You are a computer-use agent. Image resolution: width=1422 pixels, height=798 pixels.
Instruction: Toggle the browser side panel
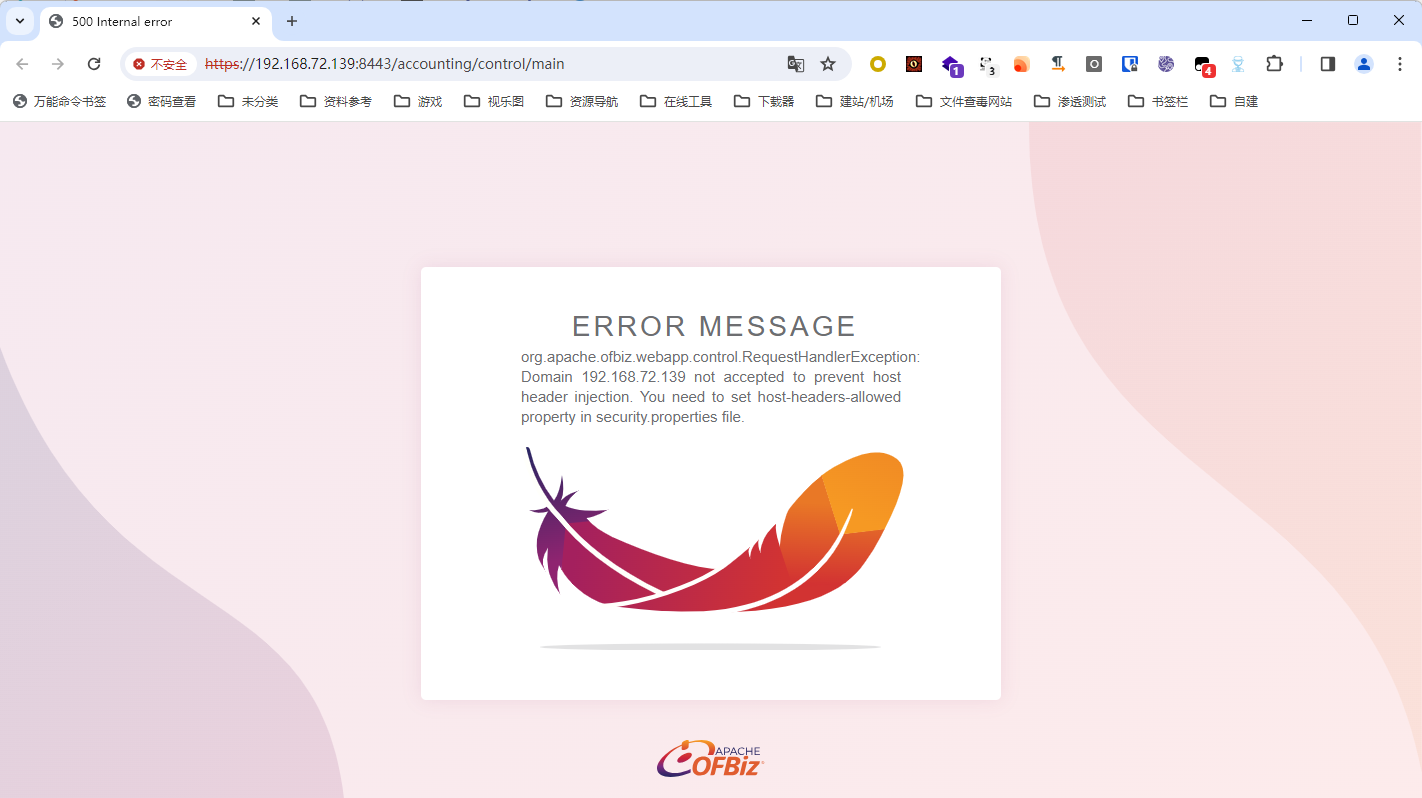(x=1328, y=64)
